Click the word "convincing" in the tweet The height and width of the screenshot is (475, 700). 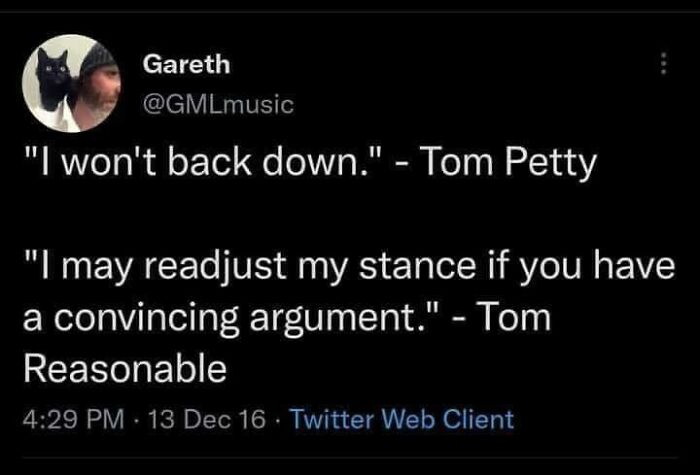point(145,318)
